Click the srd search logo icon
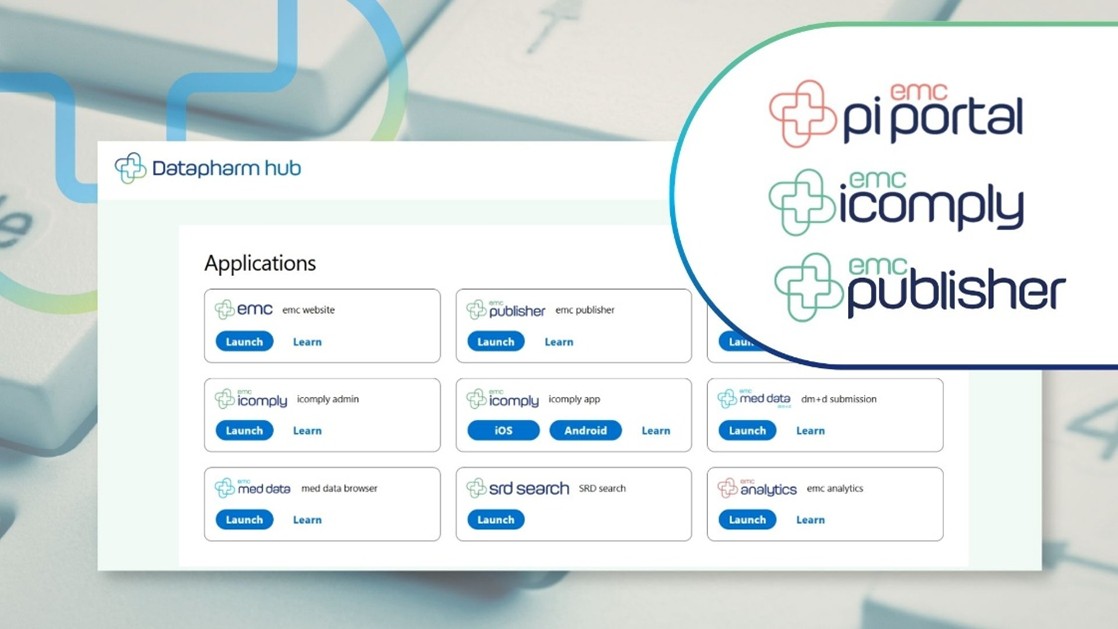 click(x=477, y=488)
